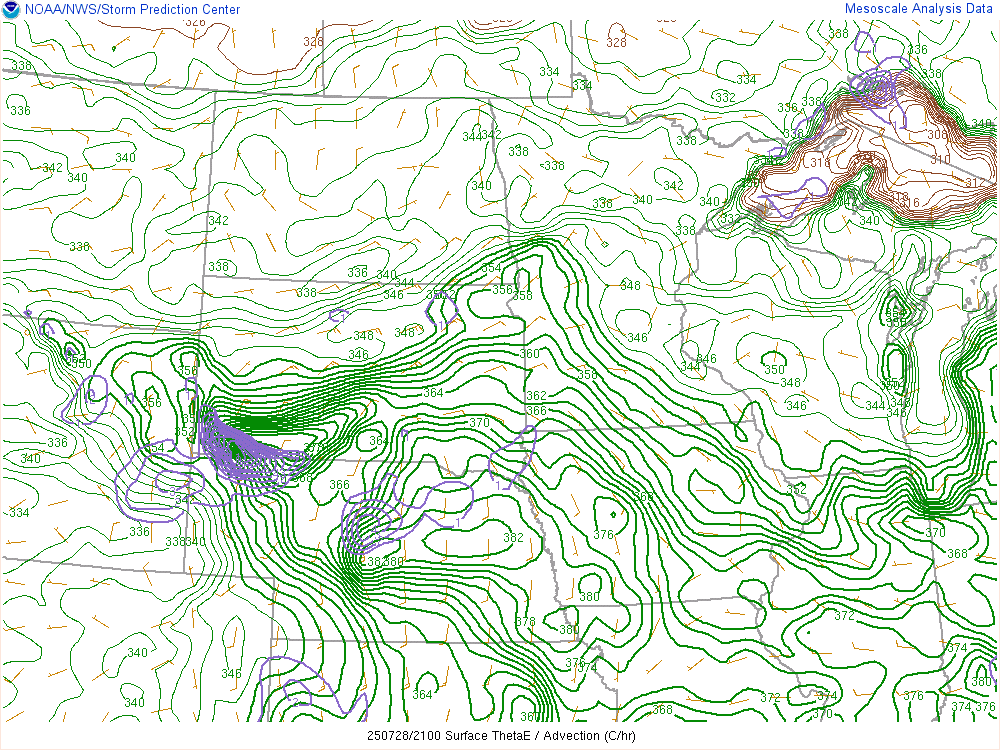Click the 358 label right of 360
This screenshot has height=750, width=1000.
click(587, 375)
